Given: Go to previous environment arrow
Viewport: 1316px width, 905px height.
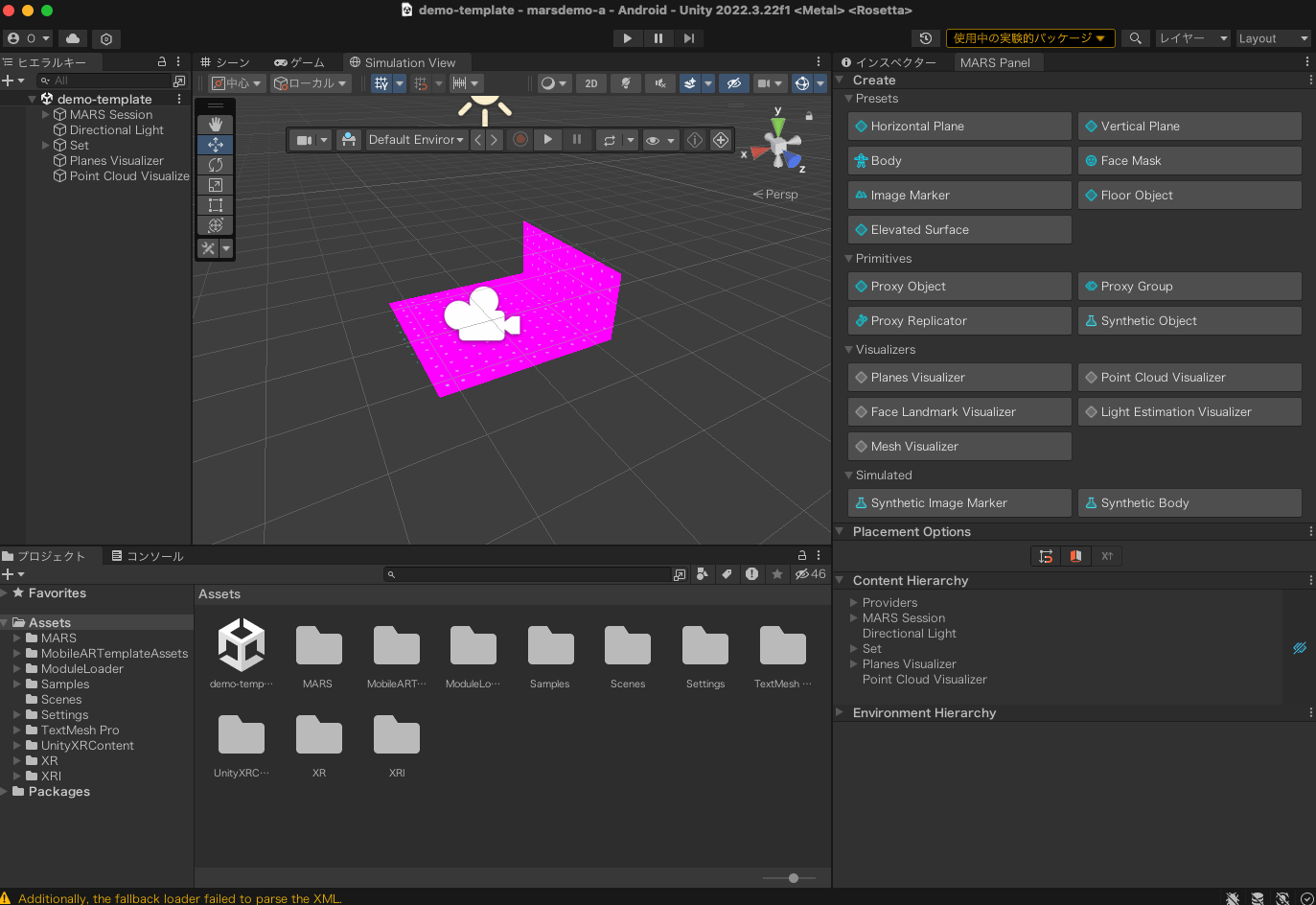Looking at the screenshot, I should pyautogui.click(x=477, y=140).
